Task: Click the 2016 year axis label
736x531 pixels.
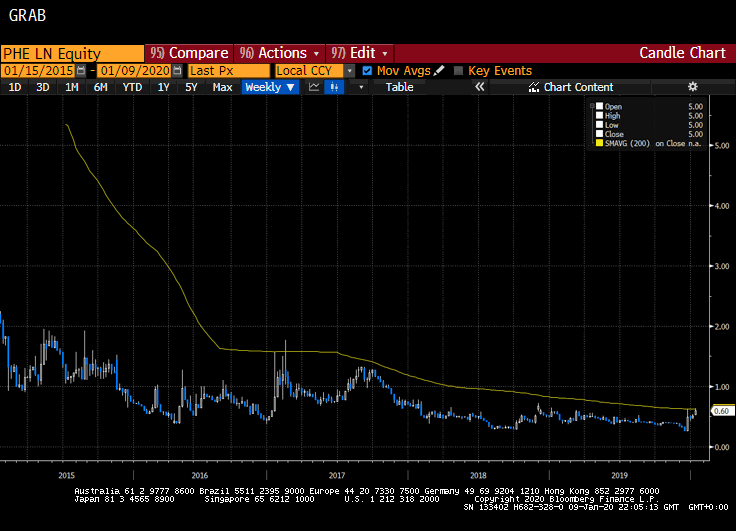Action: [x=199, y=475]
